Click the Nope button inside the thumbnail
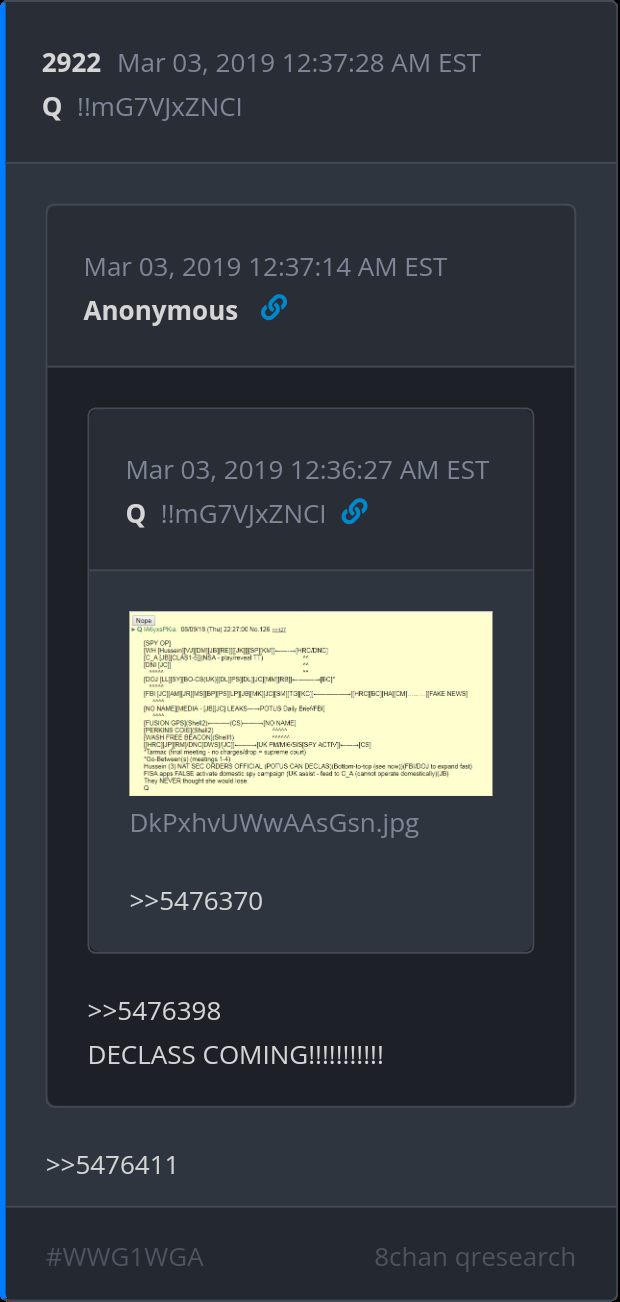The image size is (620, 1302). tap(144, 620)
